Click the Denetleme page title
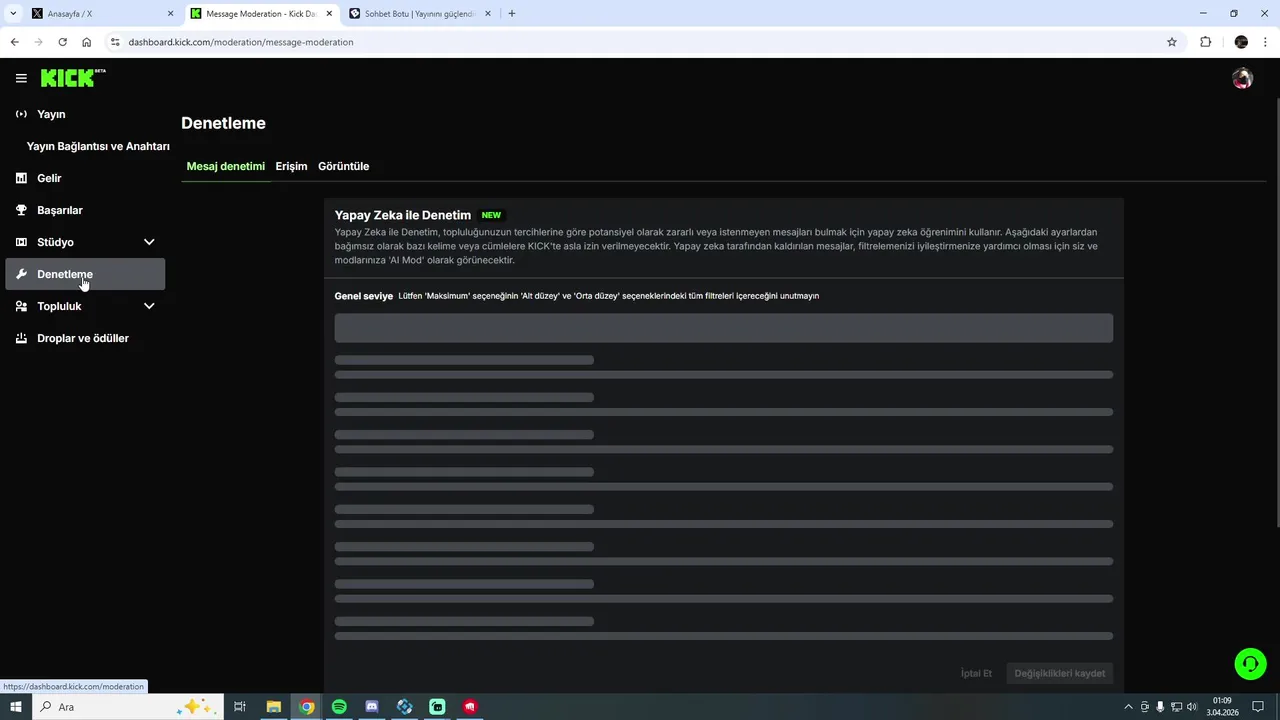The width and height of the screenshot is (1280, 720). tap(223, 123)
